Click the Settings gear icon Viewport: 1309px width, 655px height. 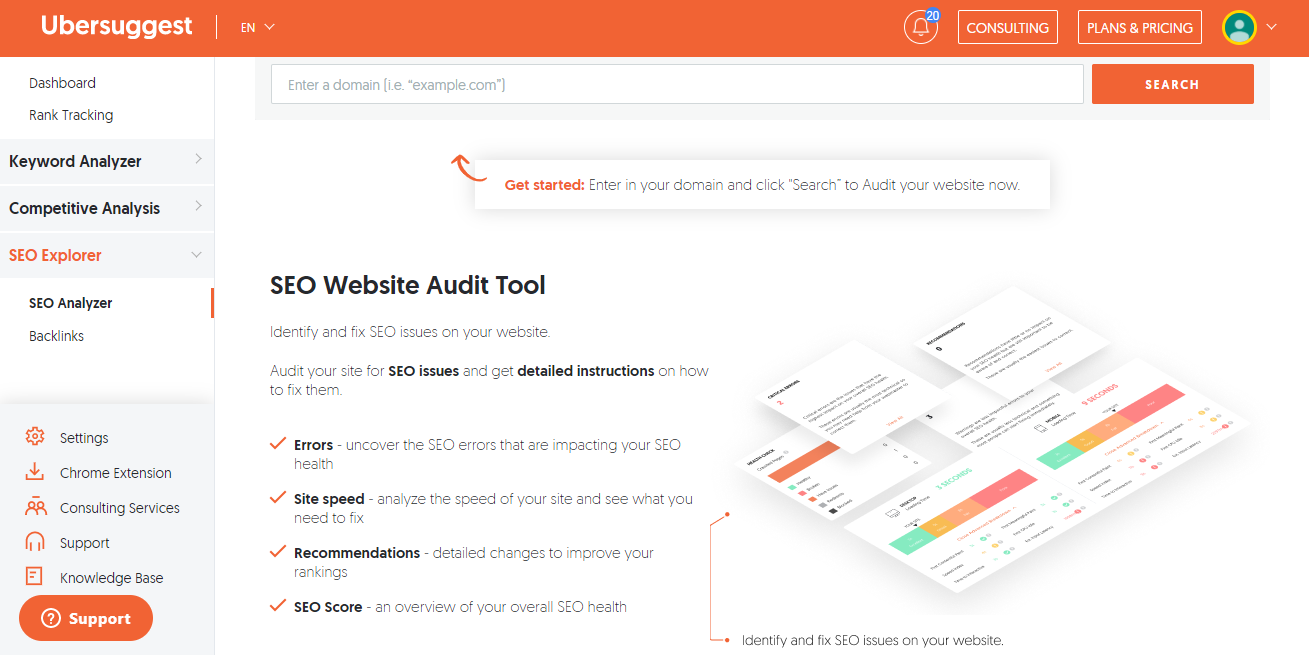pos(35,437)
